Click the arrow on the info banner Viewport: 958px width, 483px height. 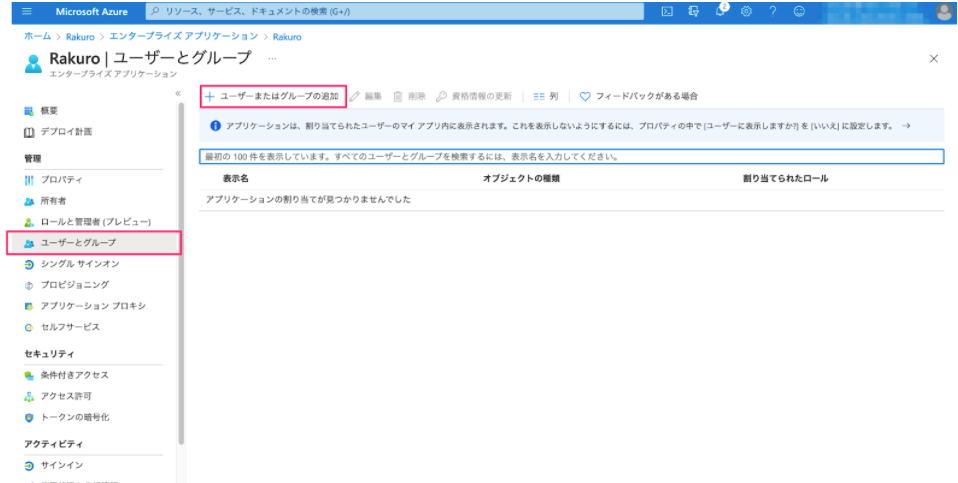click(906, 126)
